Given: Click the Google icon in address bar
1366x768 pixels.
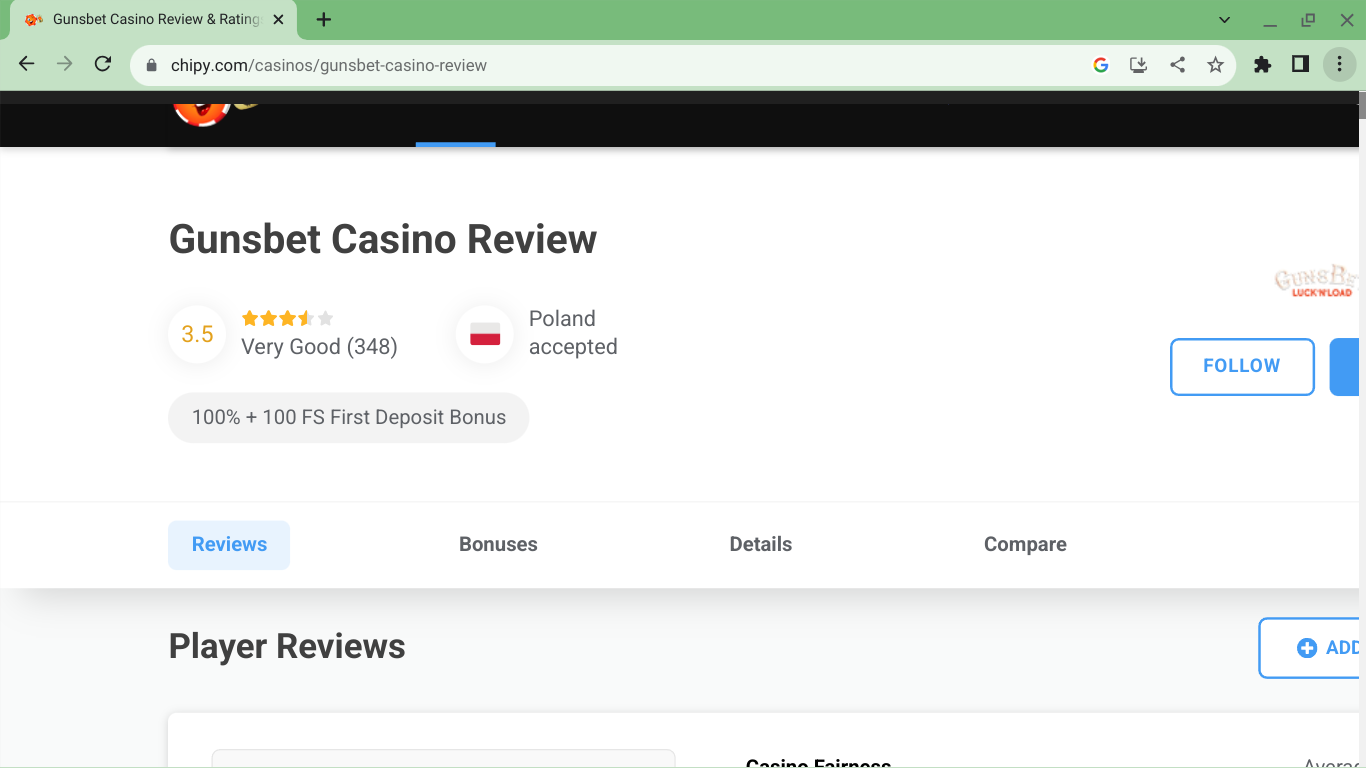Looking at the screenshot, I should 1101,65.
